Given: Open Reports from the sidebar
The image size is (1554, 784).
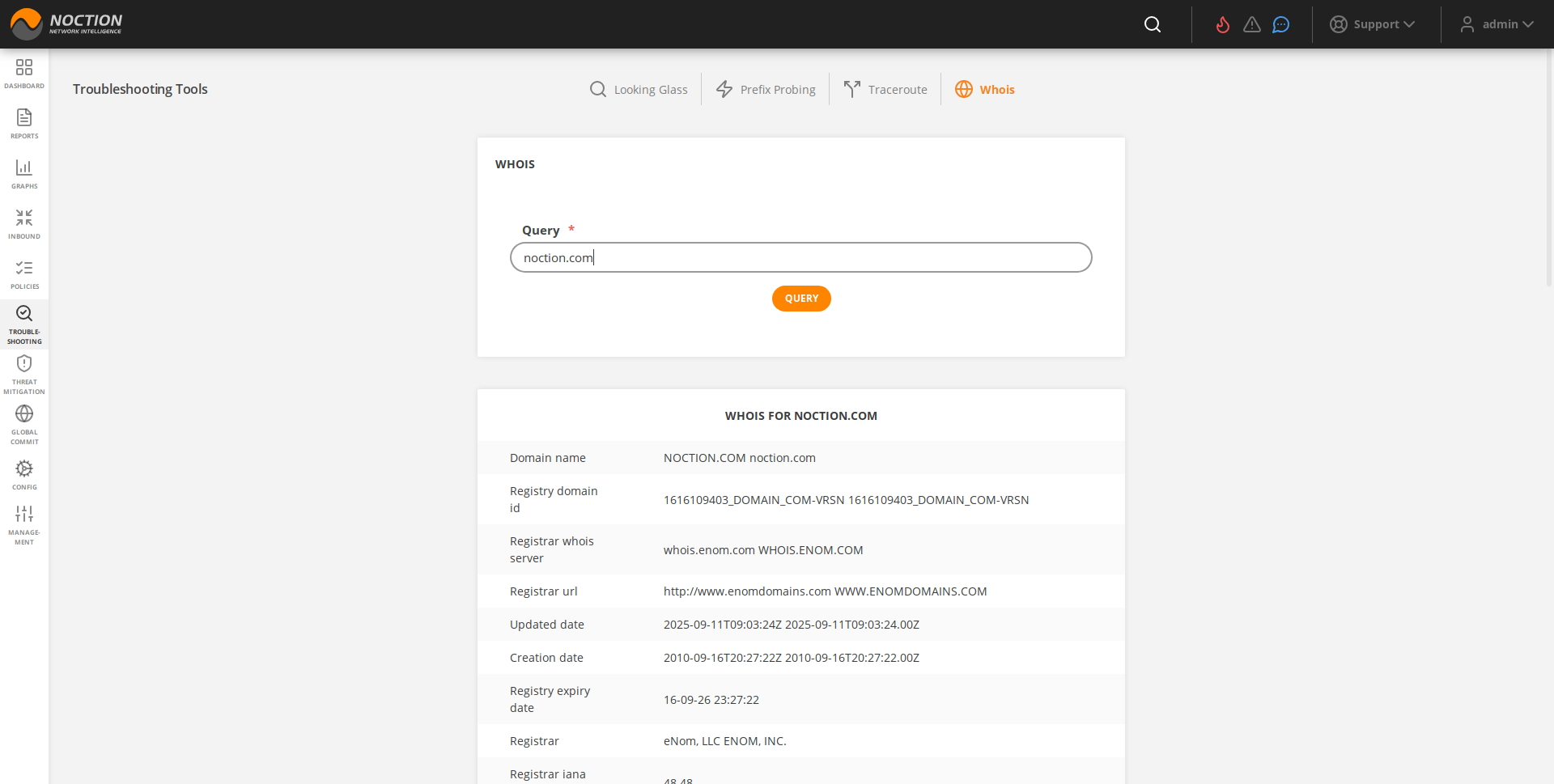Looking at the screenshot, I should tap(24, 123).
